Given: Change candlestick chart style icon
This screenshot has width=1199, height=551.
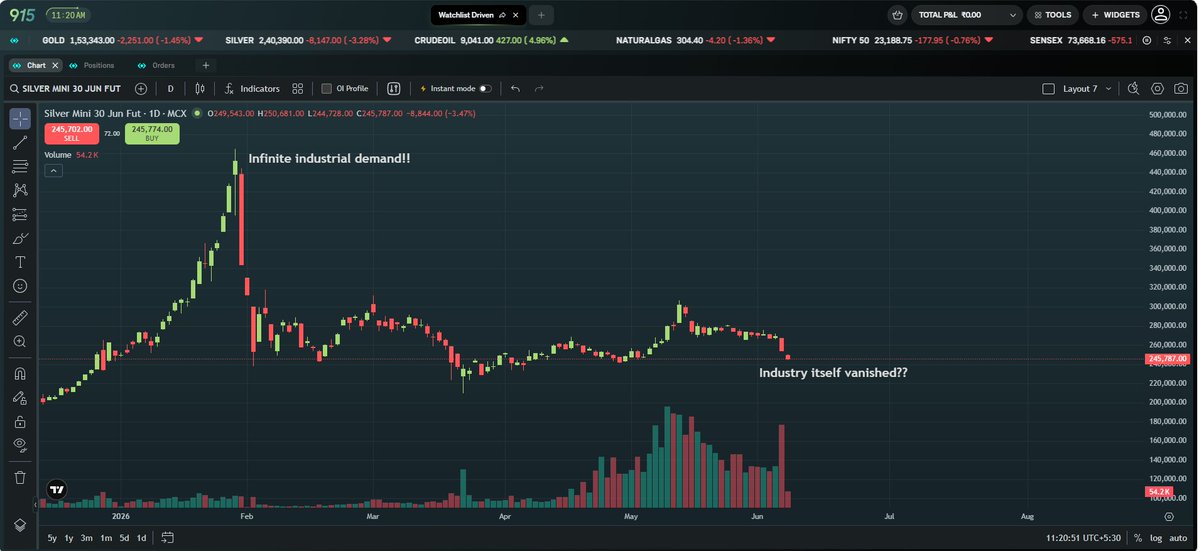Looking at the screenshot, I should (200, 89).
